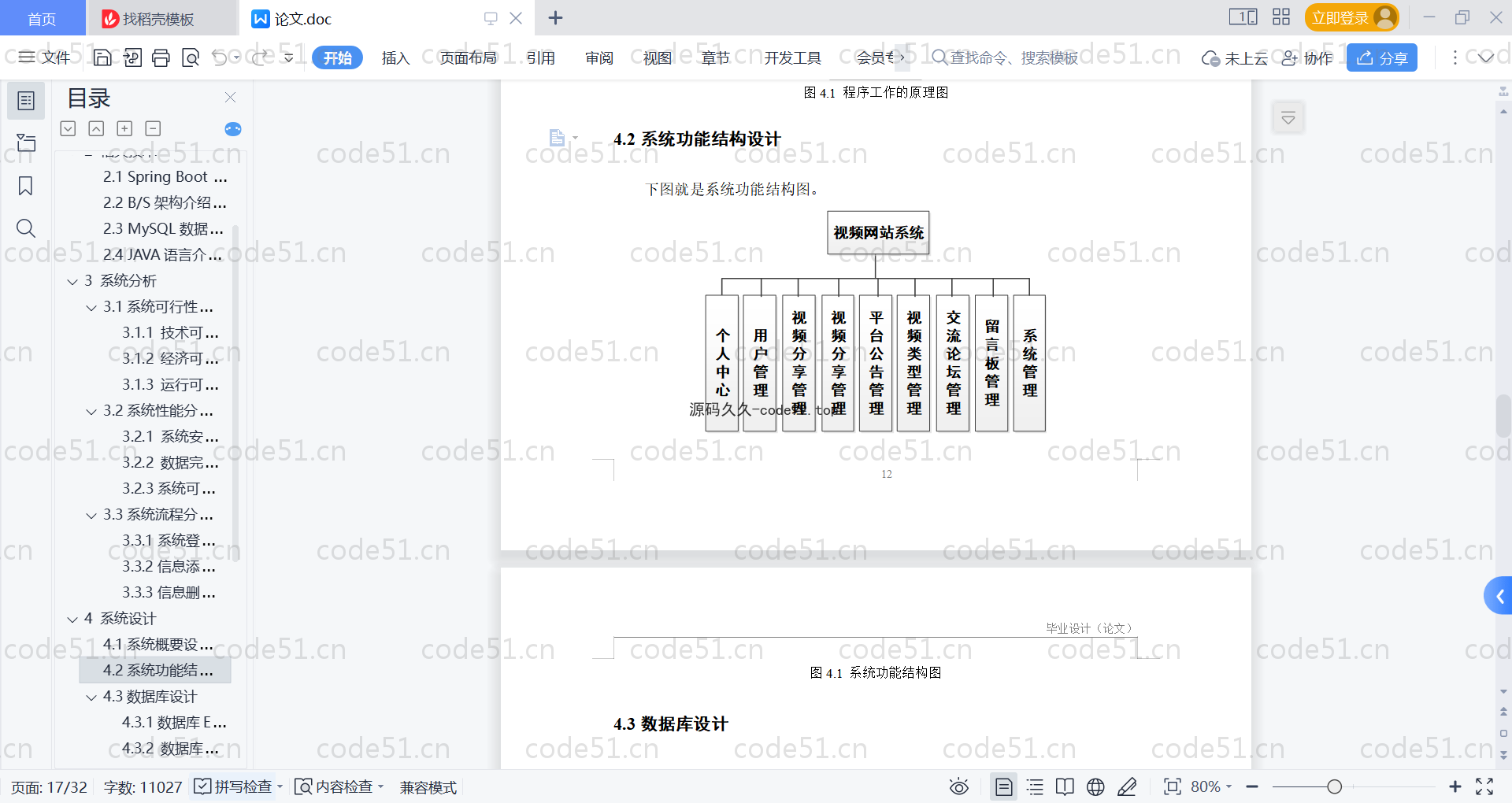
Task: Collapse the 3.2 系统性能分 outline node
Action: click(x=91, y=411)
